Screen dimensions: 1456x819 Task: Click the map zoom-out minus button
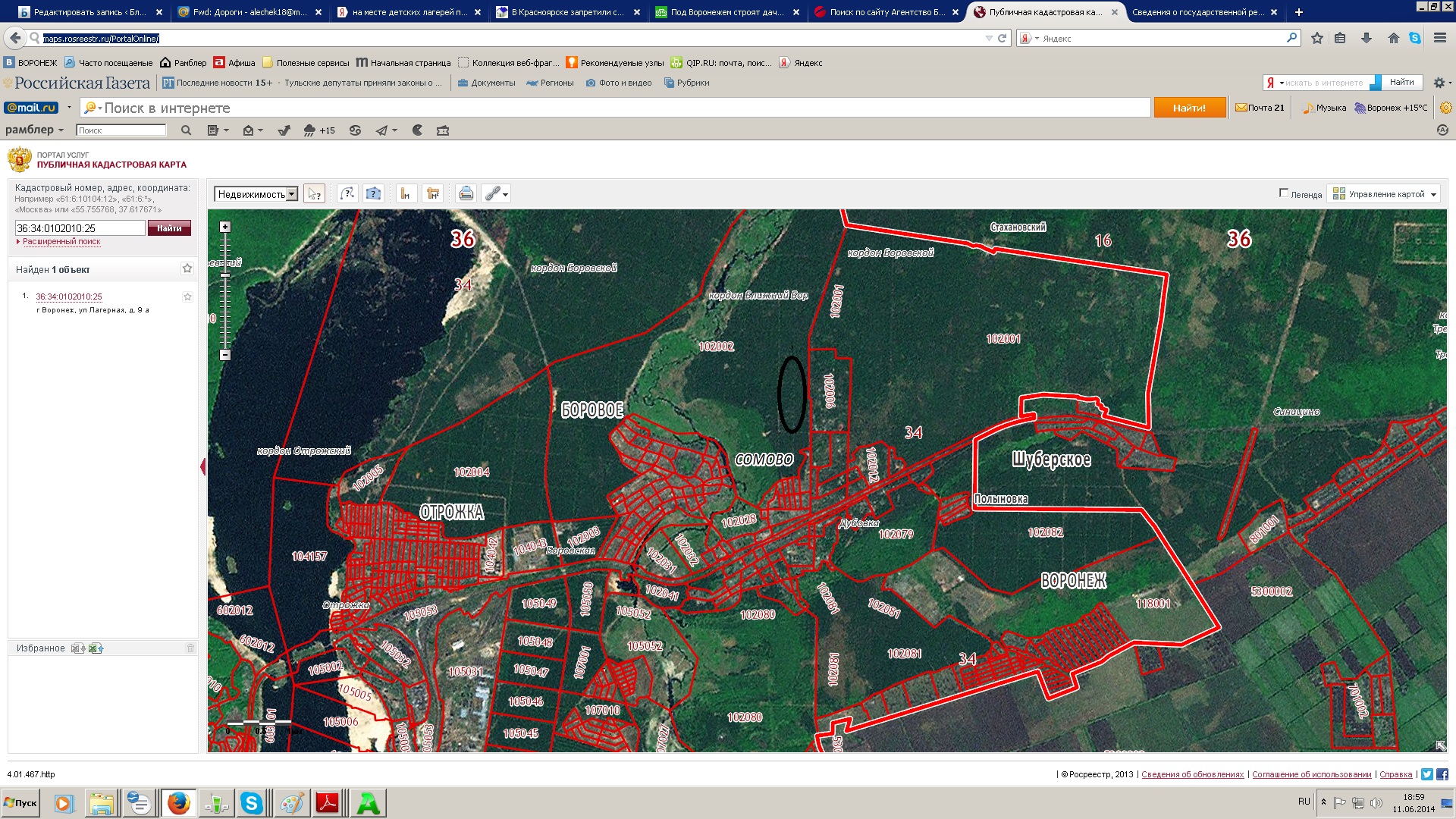225,355
